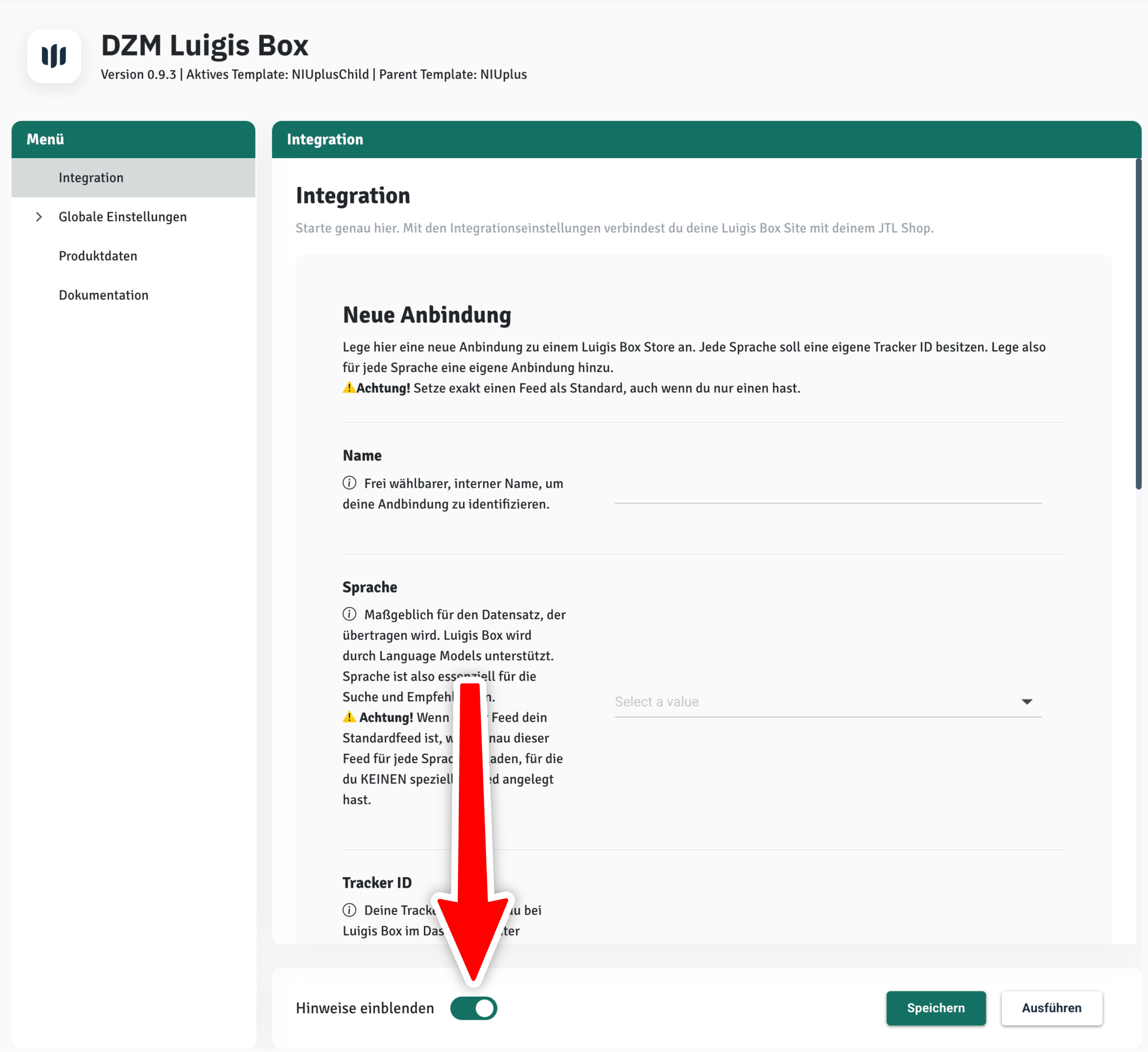The width and height of the screenshot is (1148, 1052).
Task: Click the Sprache dropdown arrow
Action: [x=1026, y=701]
